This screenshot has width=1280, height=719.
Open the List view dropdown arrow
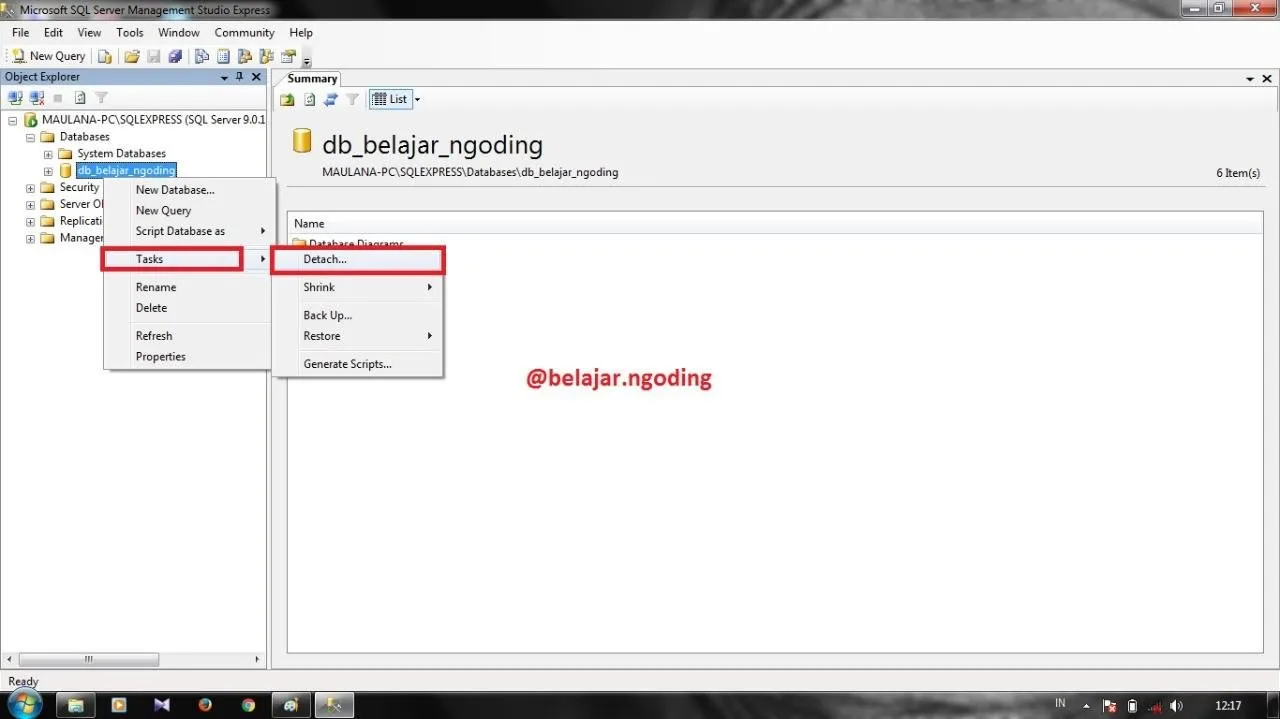tap(417, 99)
